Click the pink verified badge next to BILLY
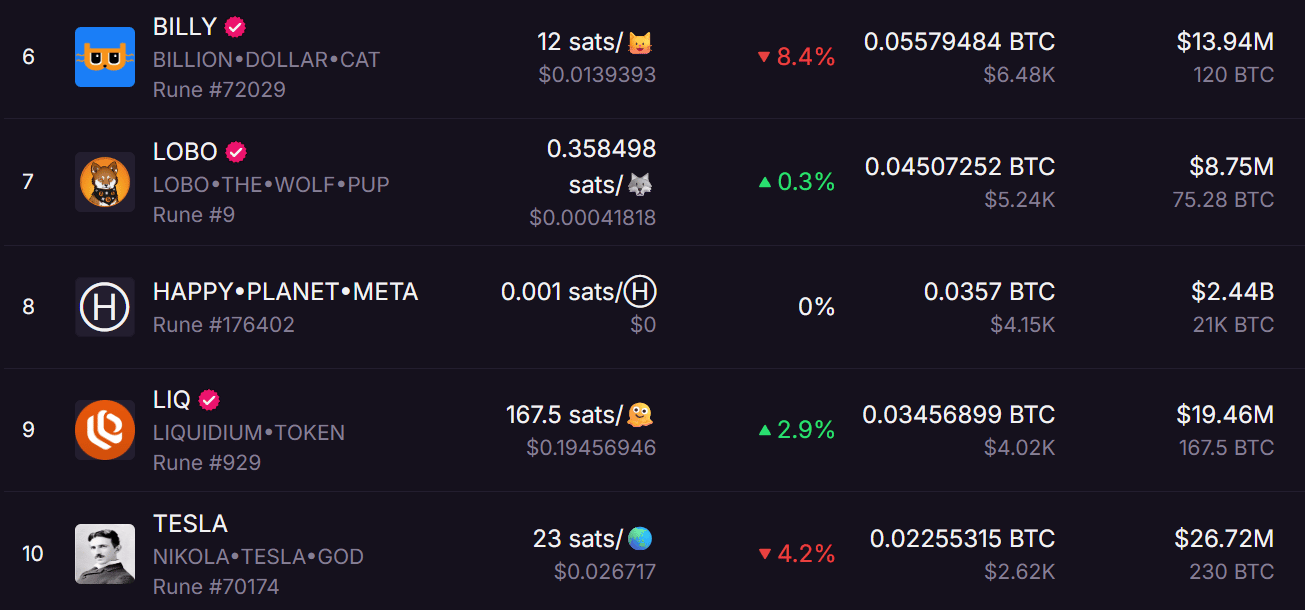The width and height of the screenshot is (1305, 610). pos(236,28)
